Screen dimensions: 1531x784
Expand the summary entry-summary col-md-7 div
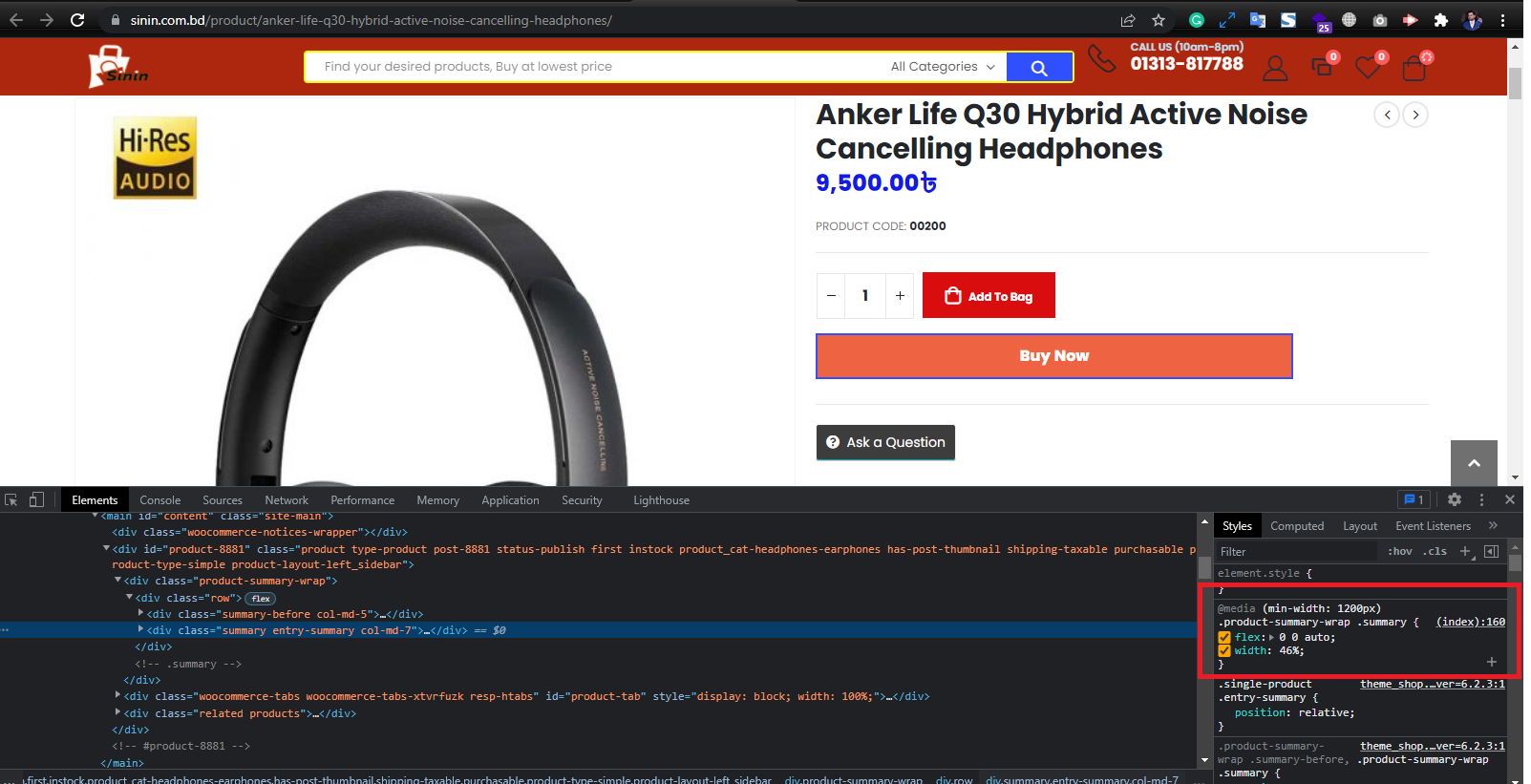141,629
